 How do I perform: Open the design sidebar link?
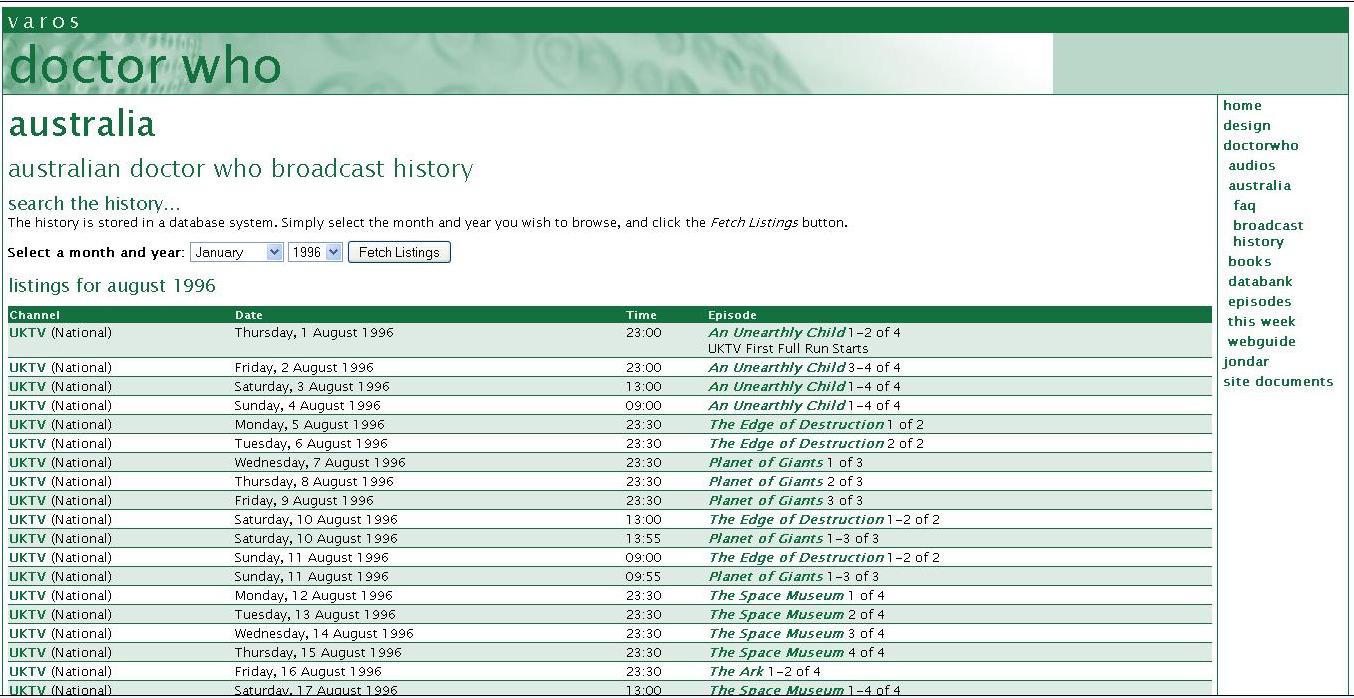[1246, 125]
